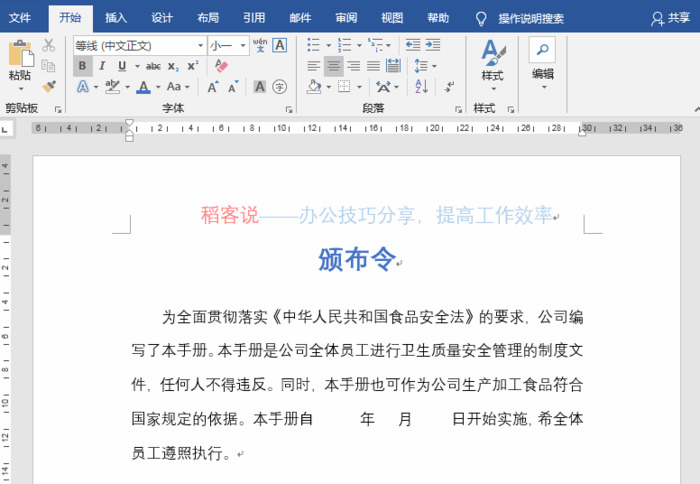
Task: Decrease paragraph indent
Action: click(x=413, y=45)
